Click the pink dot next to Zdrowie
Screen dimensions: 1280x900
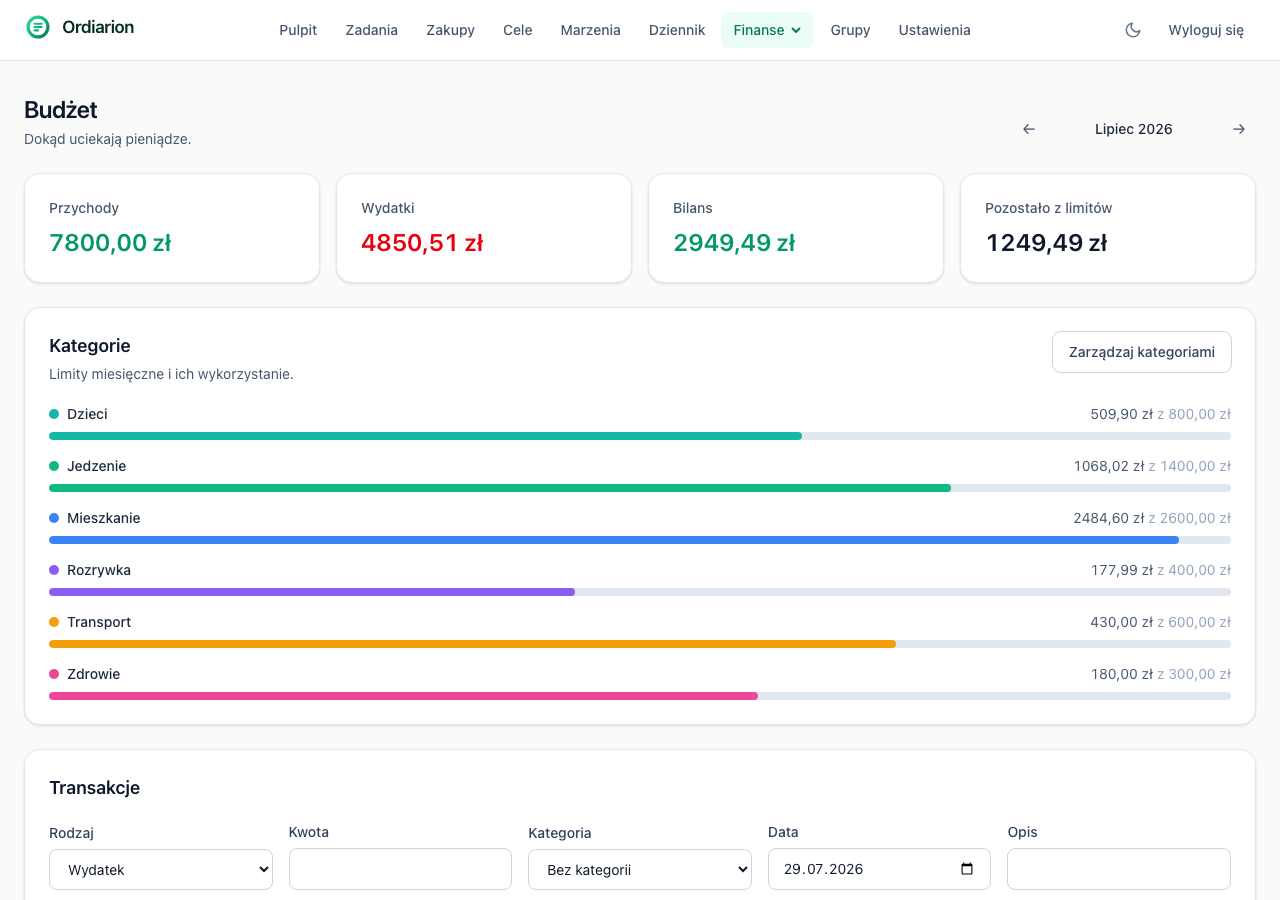coord(54,674)
